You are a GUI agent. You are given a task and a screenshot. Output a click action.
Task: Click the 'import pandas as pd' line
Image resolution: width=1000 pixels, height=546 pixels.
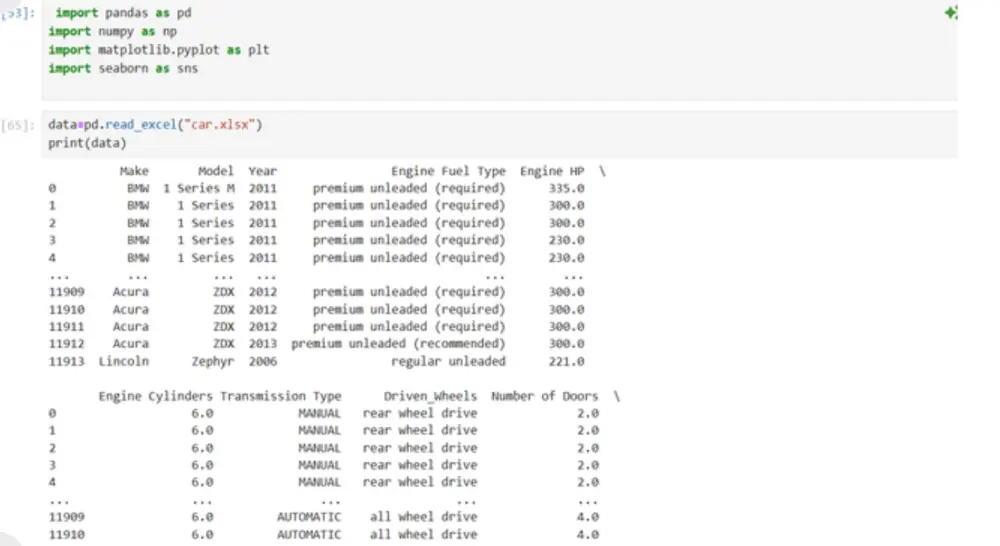pos(123,13)
